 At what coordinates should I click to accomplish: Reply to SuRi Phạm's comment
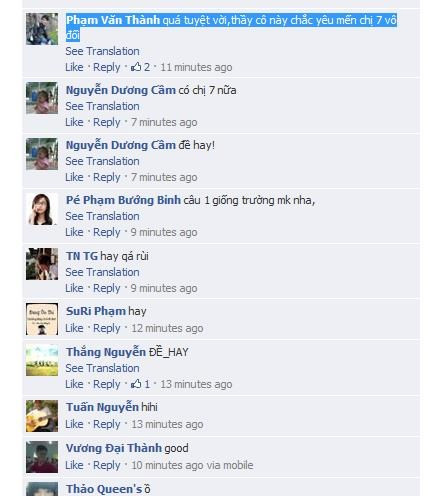107,328
